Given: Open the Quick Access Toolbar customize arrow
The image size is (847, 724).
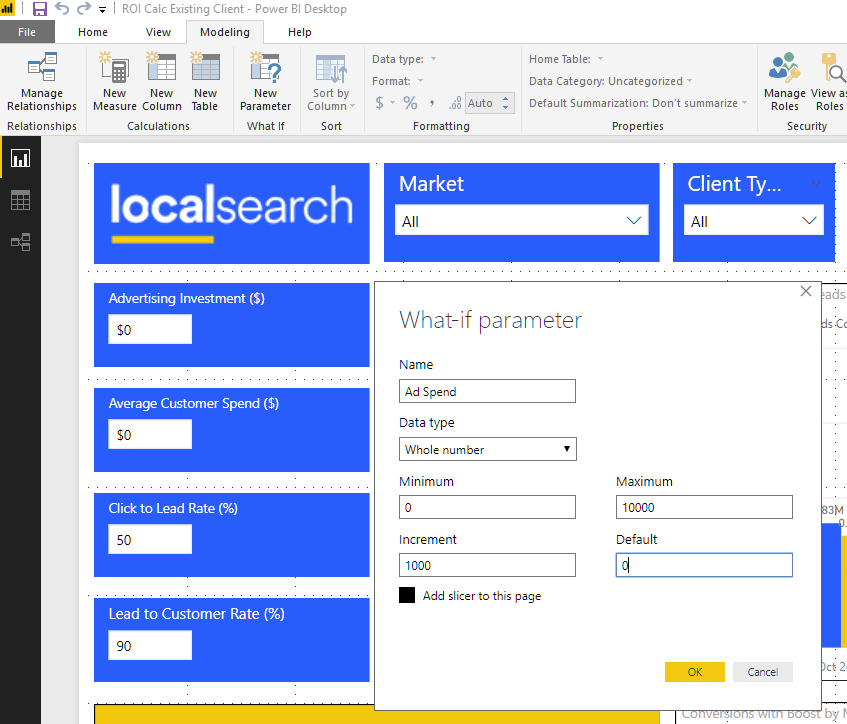Looking at the screenshot, I should click(102, 10).
